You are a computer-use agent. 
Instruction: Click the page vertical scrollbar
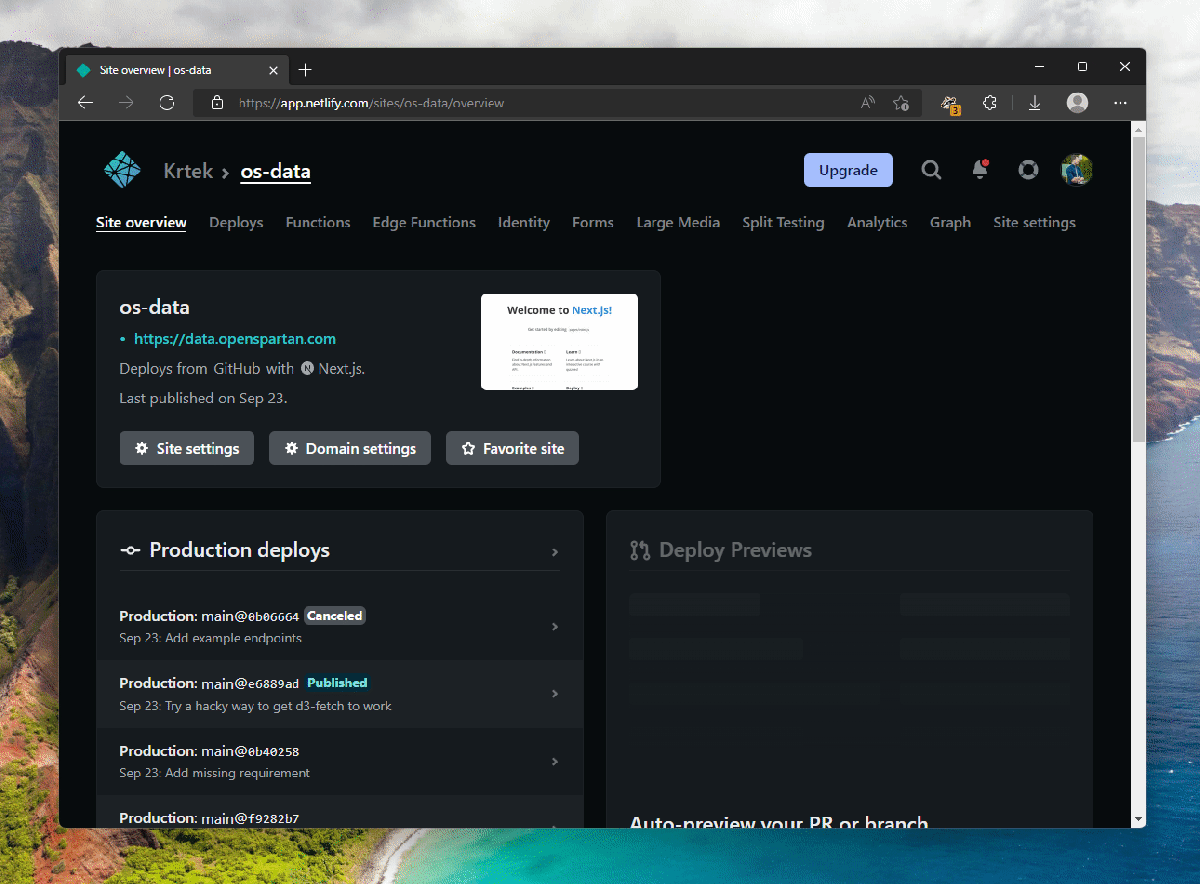click(1138, 290)
